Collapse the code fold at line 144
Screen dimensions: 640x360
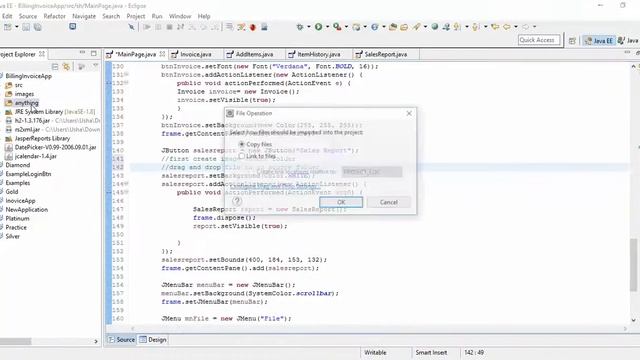tap(127, 184)
